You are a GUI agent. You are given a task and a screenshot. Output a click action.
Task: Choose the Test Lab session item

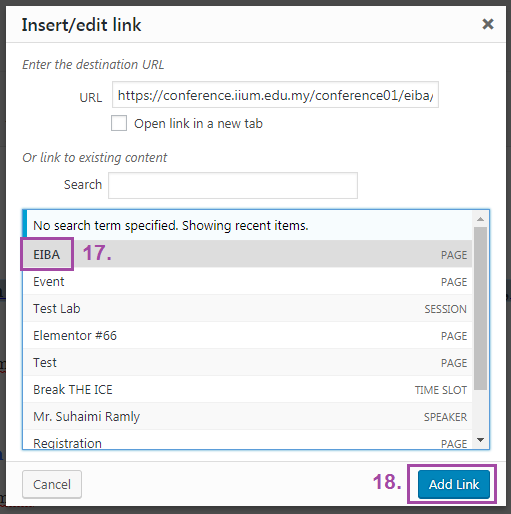tap(247, 308)
